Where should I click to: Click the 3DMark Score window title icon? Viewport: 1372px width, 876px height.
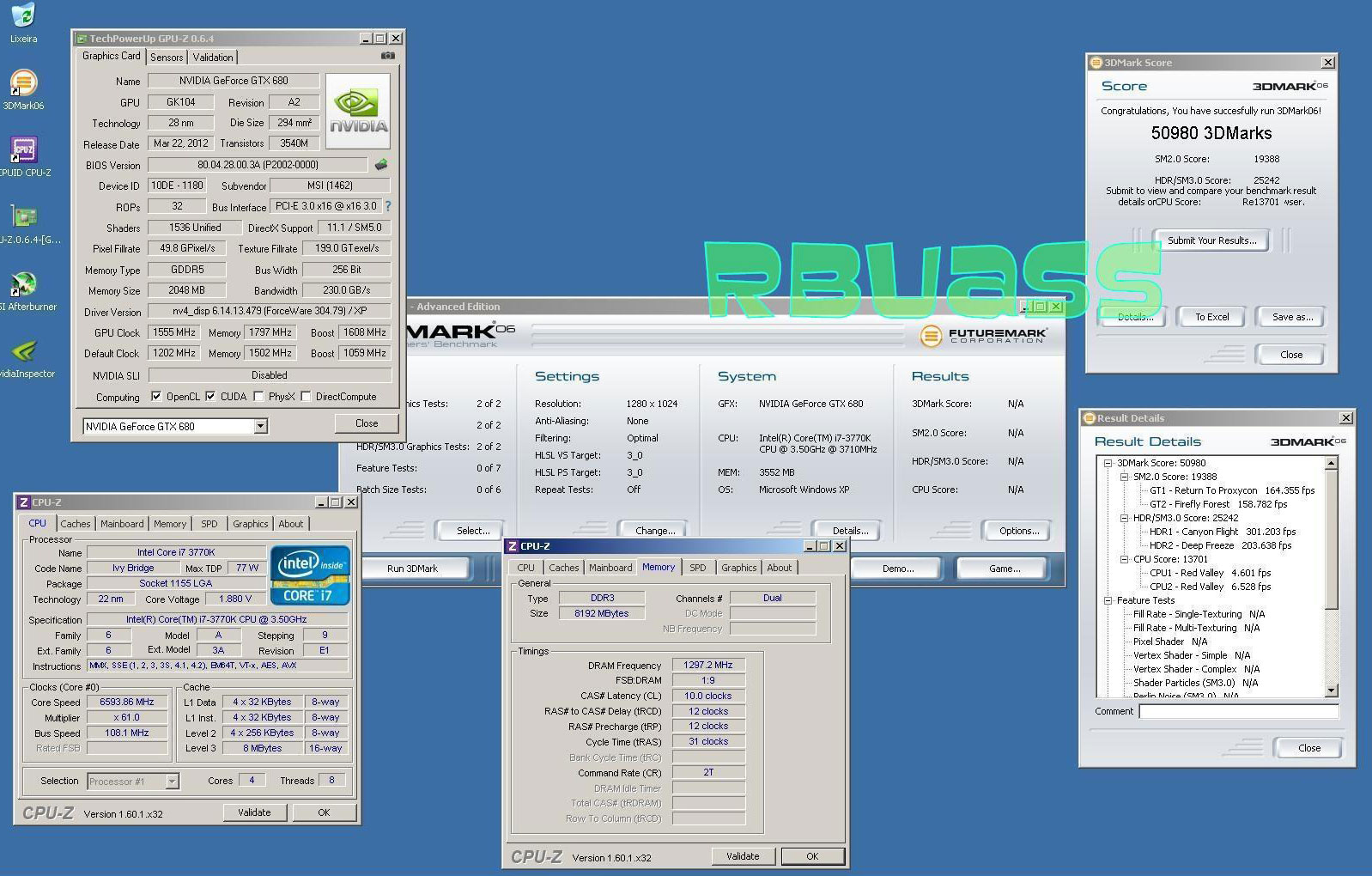click(1096, 63)
